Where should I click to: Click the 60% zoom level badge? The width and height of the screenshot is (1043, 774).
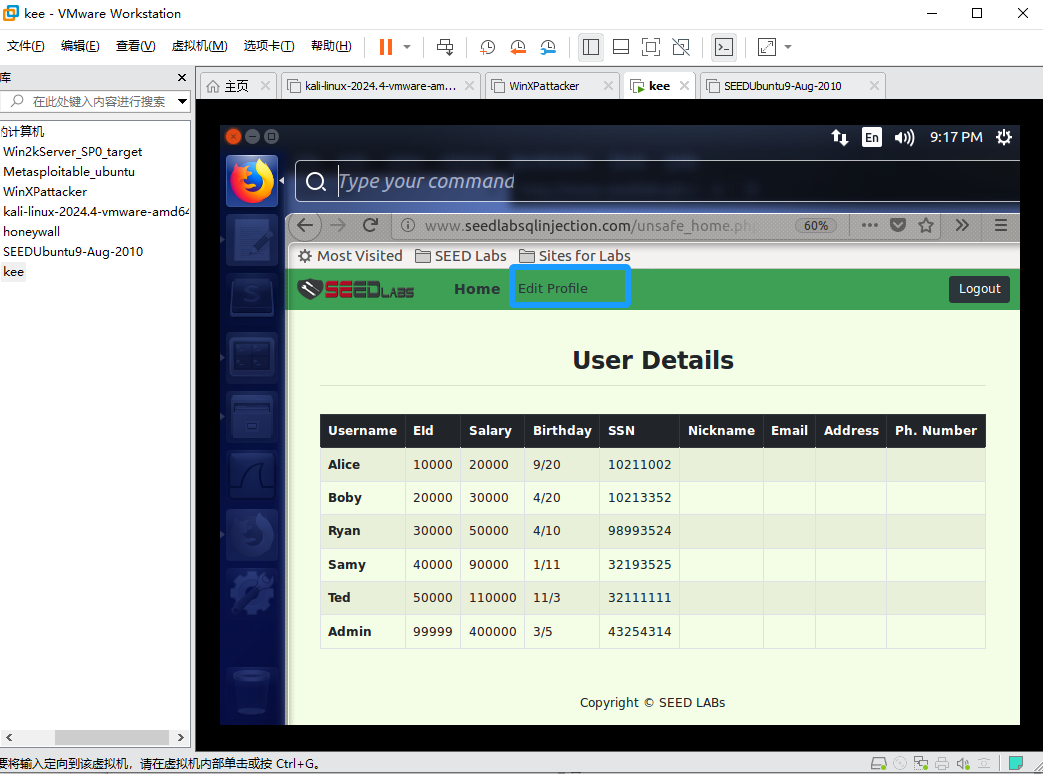coord(816,225)
